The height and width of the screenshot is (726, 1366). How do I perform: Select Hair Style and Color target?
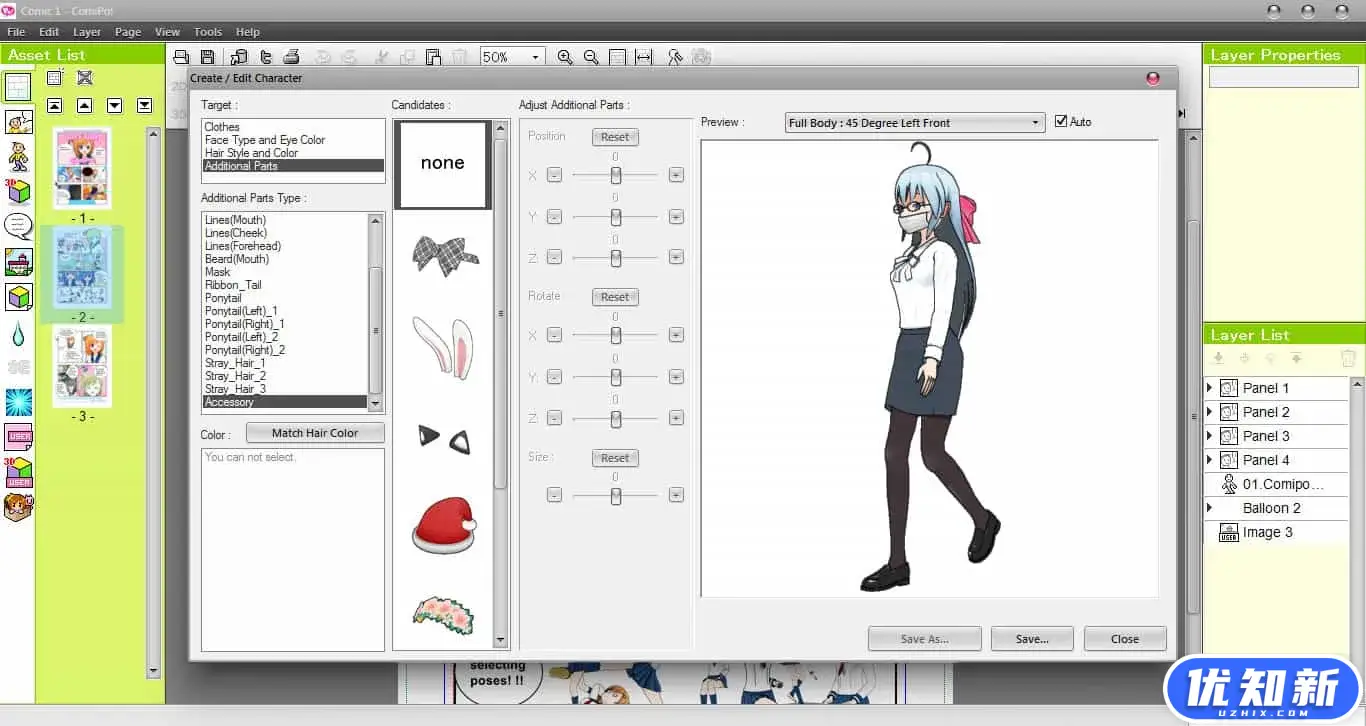pos(251,153)
